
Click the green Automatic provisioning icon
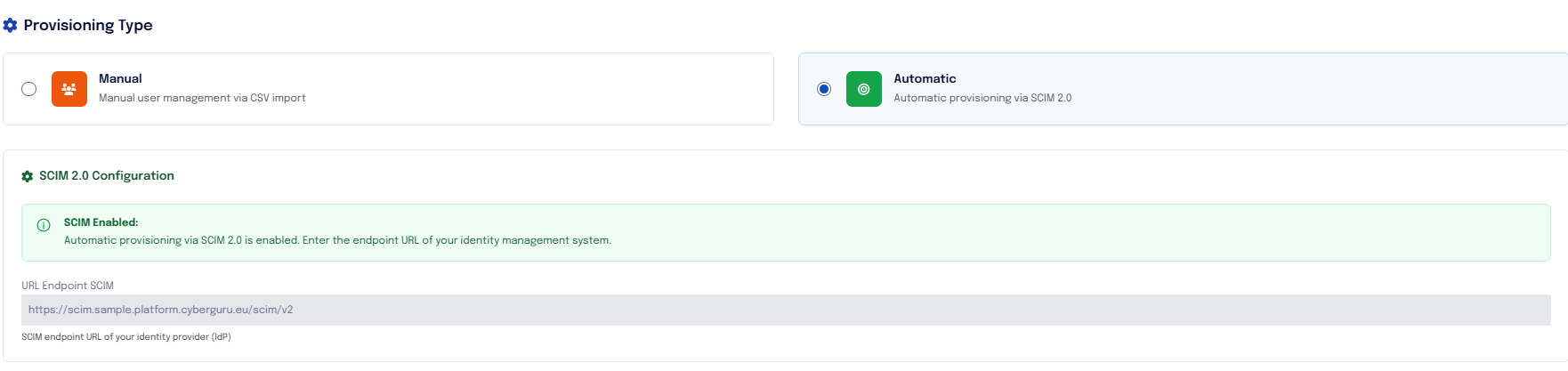(863, 89)
